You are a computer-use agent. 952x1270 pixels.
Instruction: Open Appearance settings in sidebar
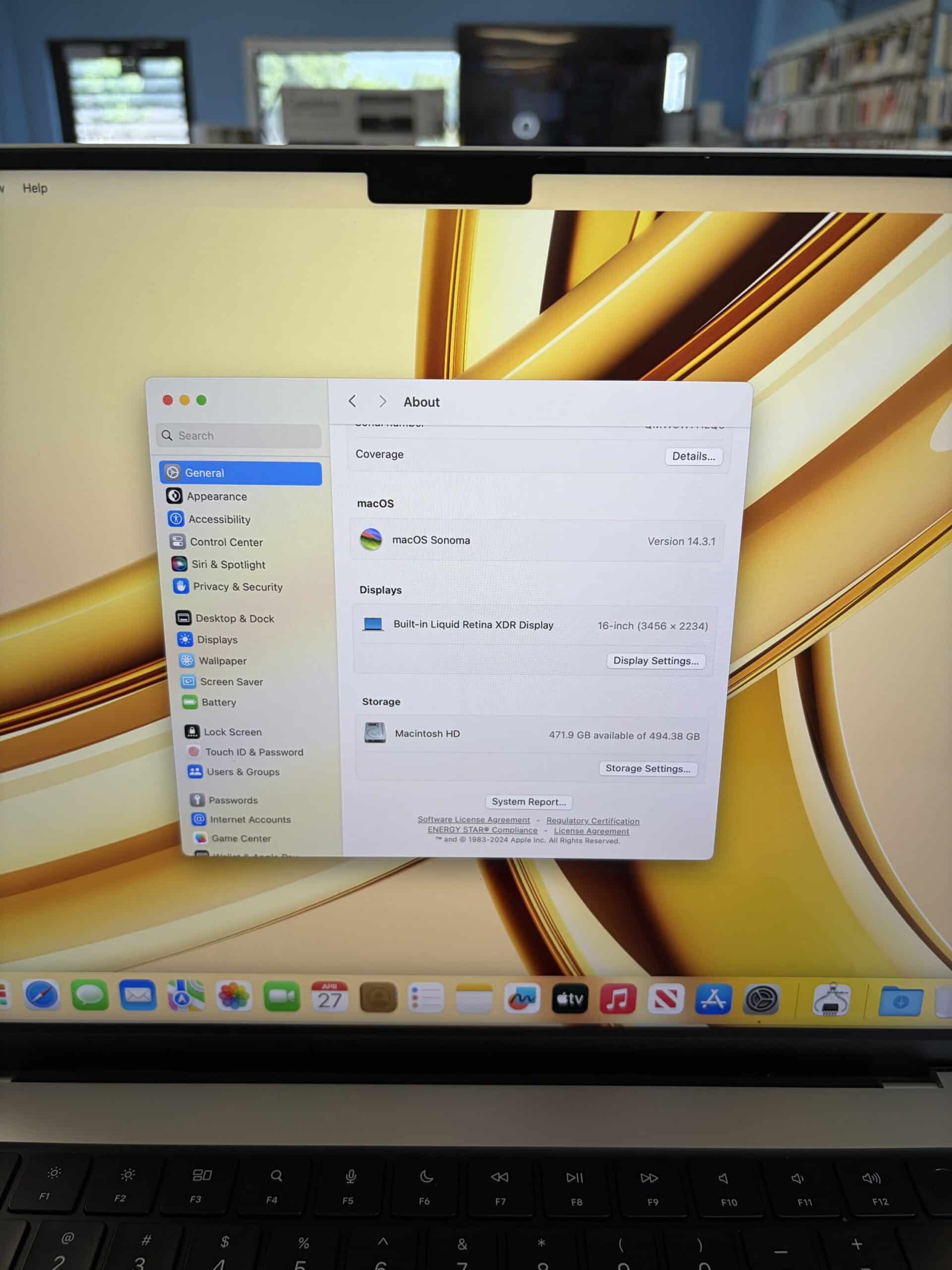tap(216, 496)
